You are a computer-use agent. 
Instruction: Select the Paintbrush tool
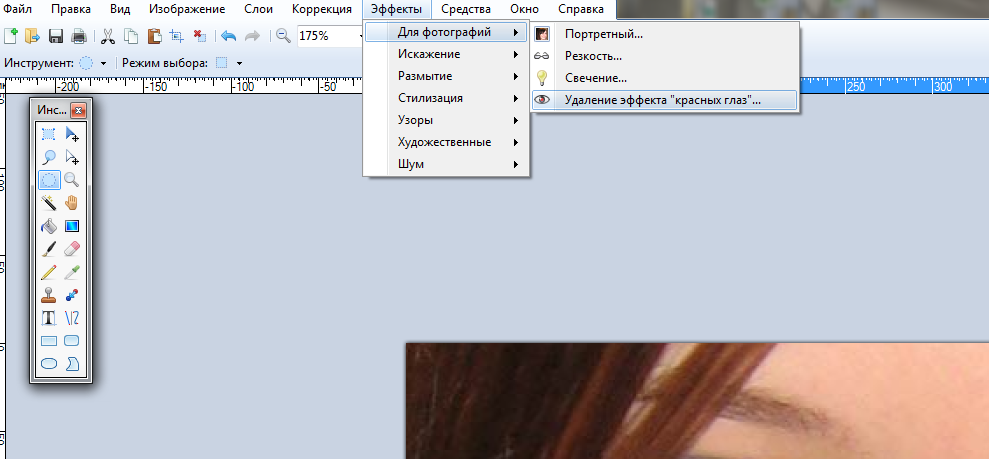49,248
